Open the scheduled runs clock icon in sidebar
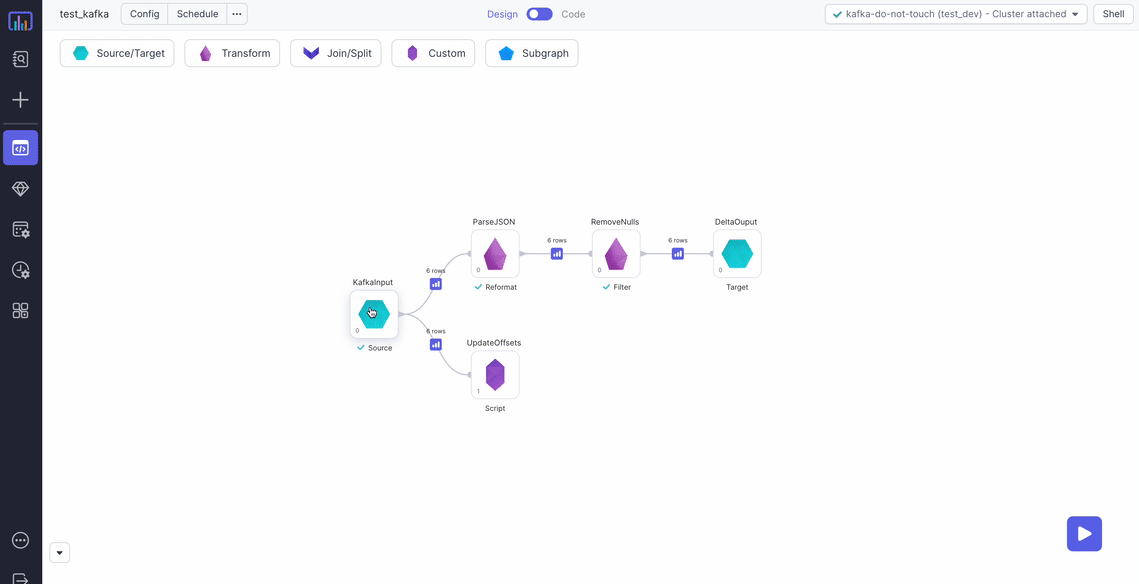 [x=20, y=270]
